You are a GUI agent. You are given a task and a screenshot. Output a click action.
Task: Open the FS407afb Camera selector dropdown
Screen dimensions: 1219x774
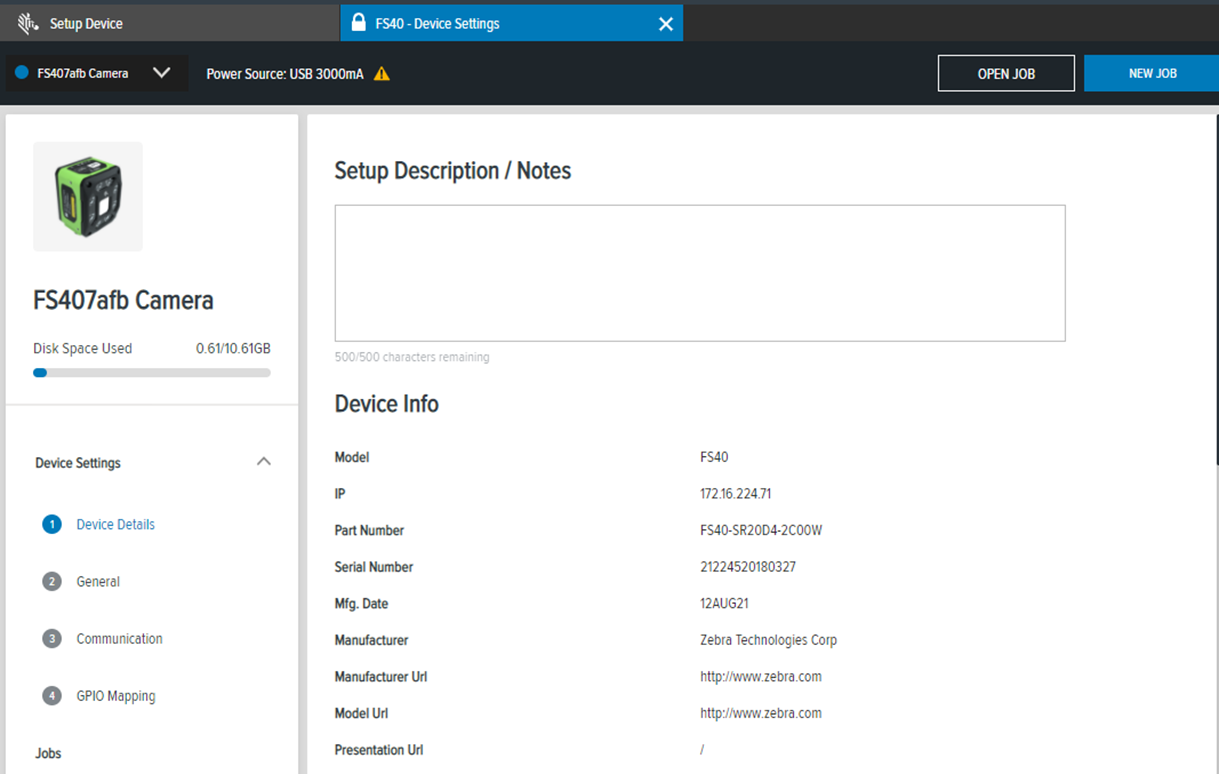point(160,72)
